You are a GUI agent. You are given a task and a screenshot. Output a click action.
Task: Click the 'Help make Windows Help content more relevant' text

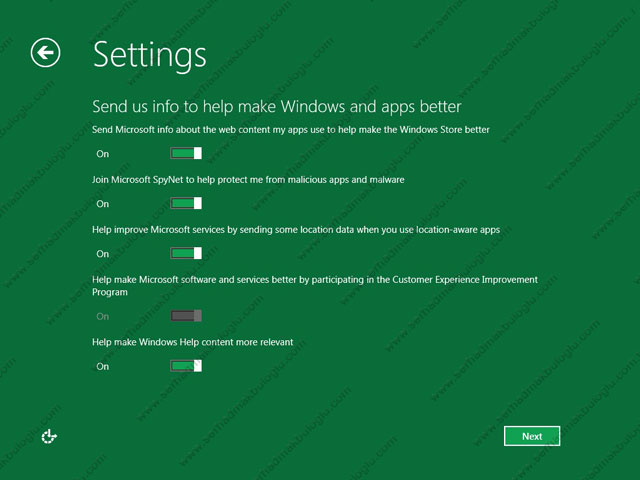tap(193, 342)
